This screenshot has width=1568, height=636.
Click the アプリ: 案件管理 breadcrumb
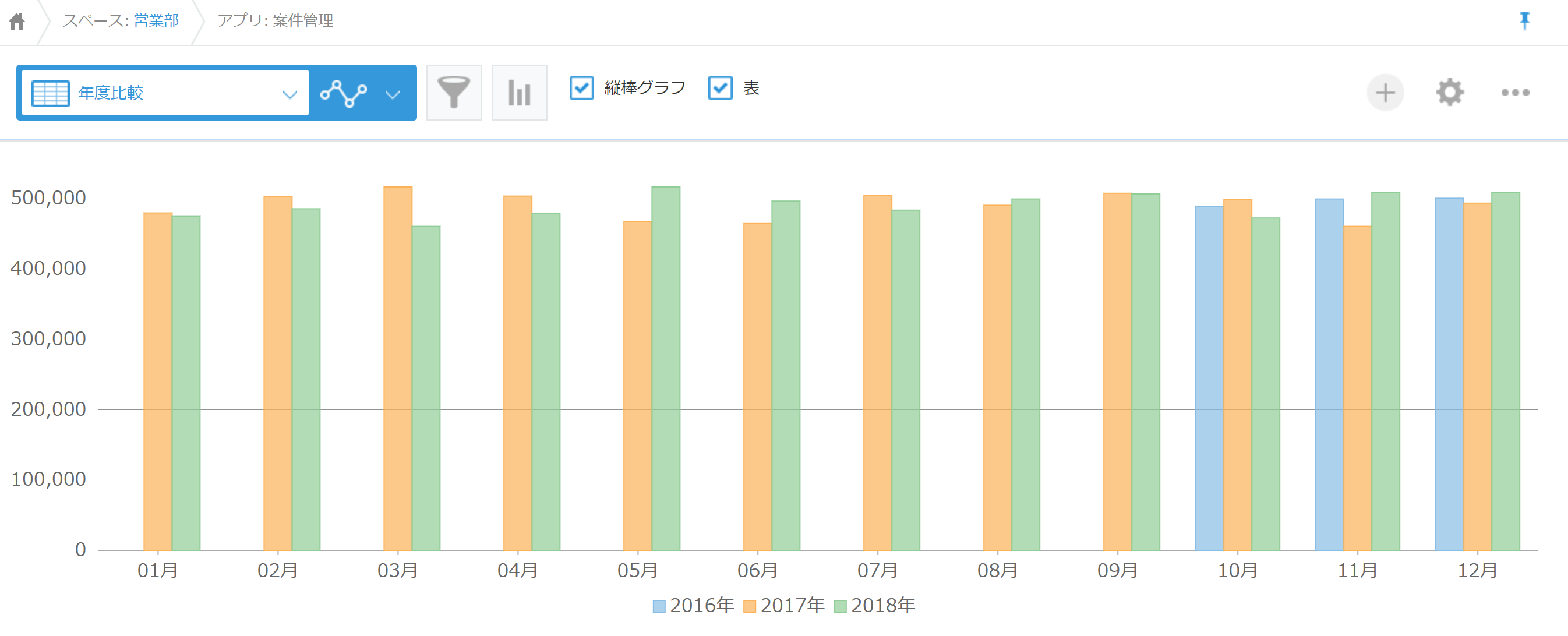(x=275, y=21)
